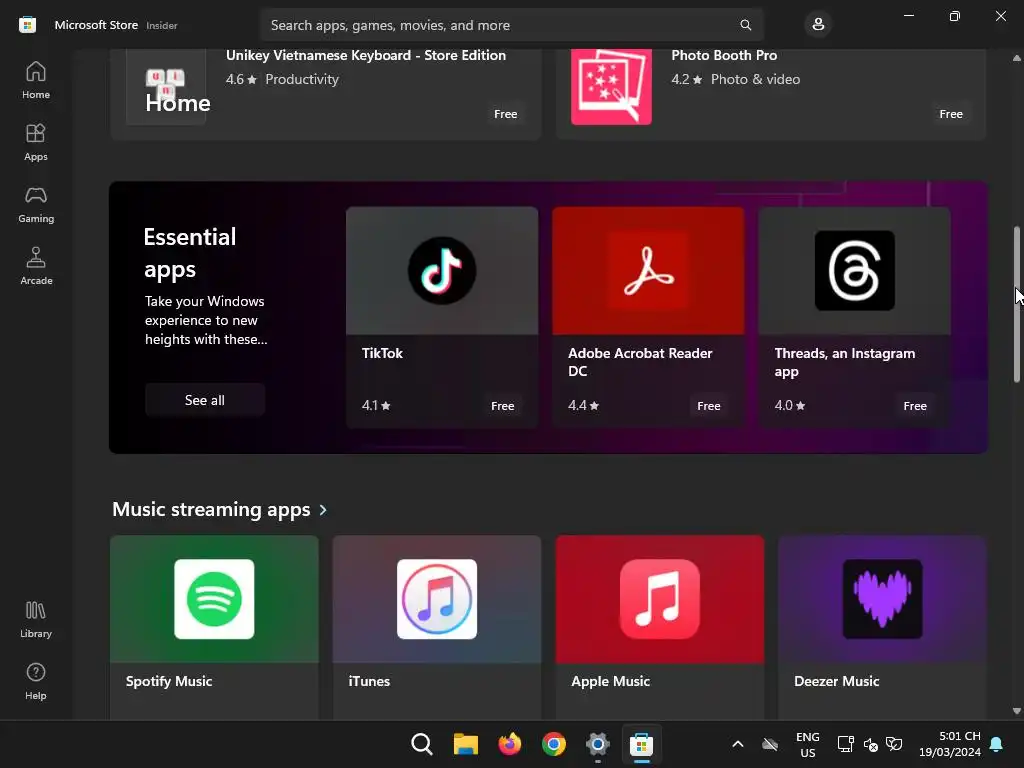Open the Arcade section in sidebar
The image size is (1024, 768).
coord(35,266)
